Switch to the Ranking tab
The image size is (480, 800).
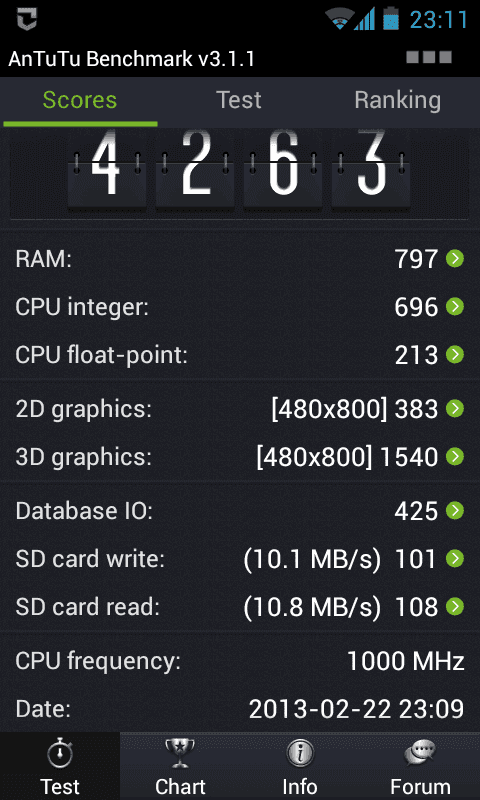tap(398, 101)
